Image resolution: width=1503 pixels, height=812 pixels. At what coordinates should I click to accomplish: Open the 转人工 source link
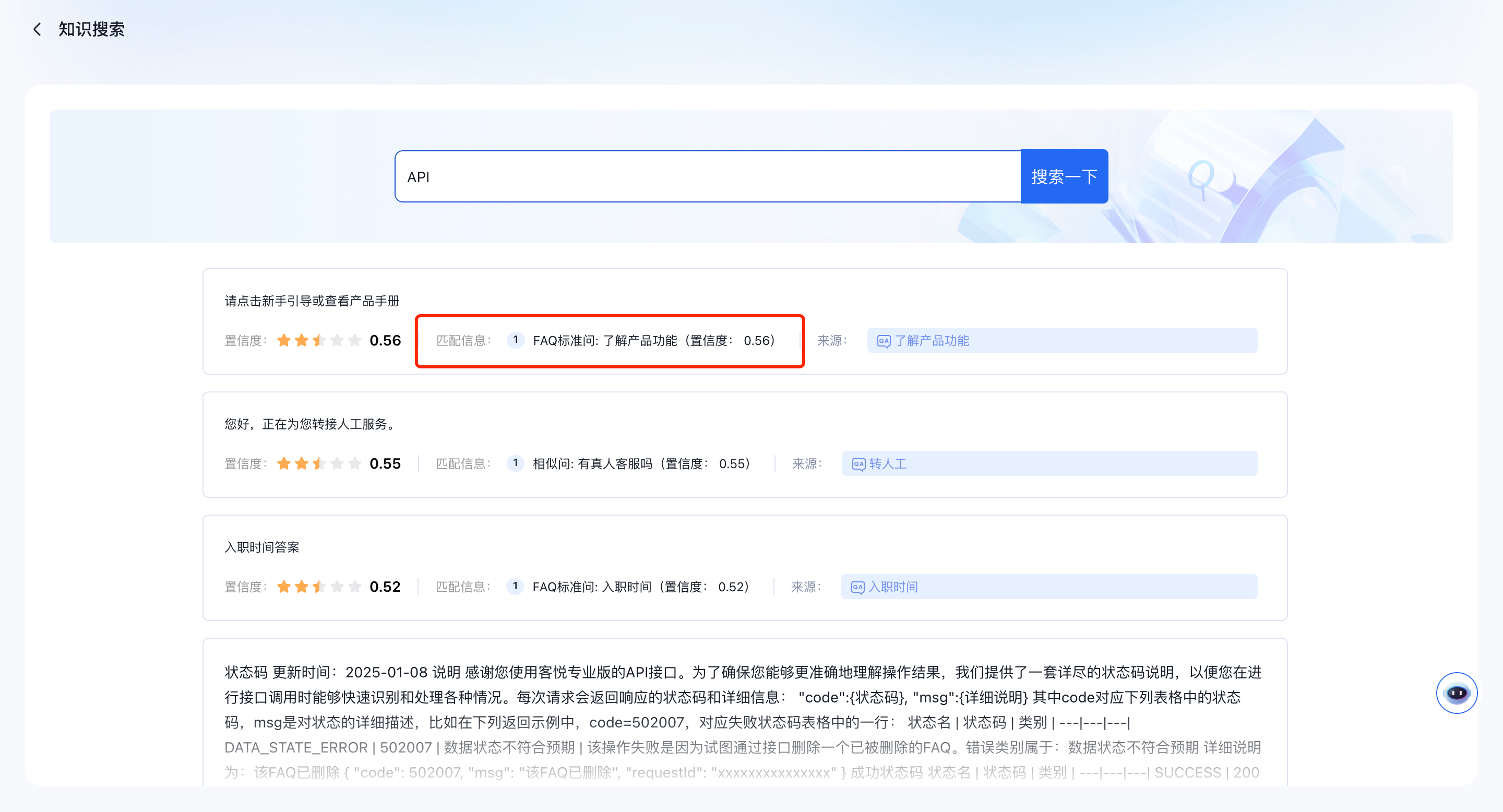click(887, 464)
